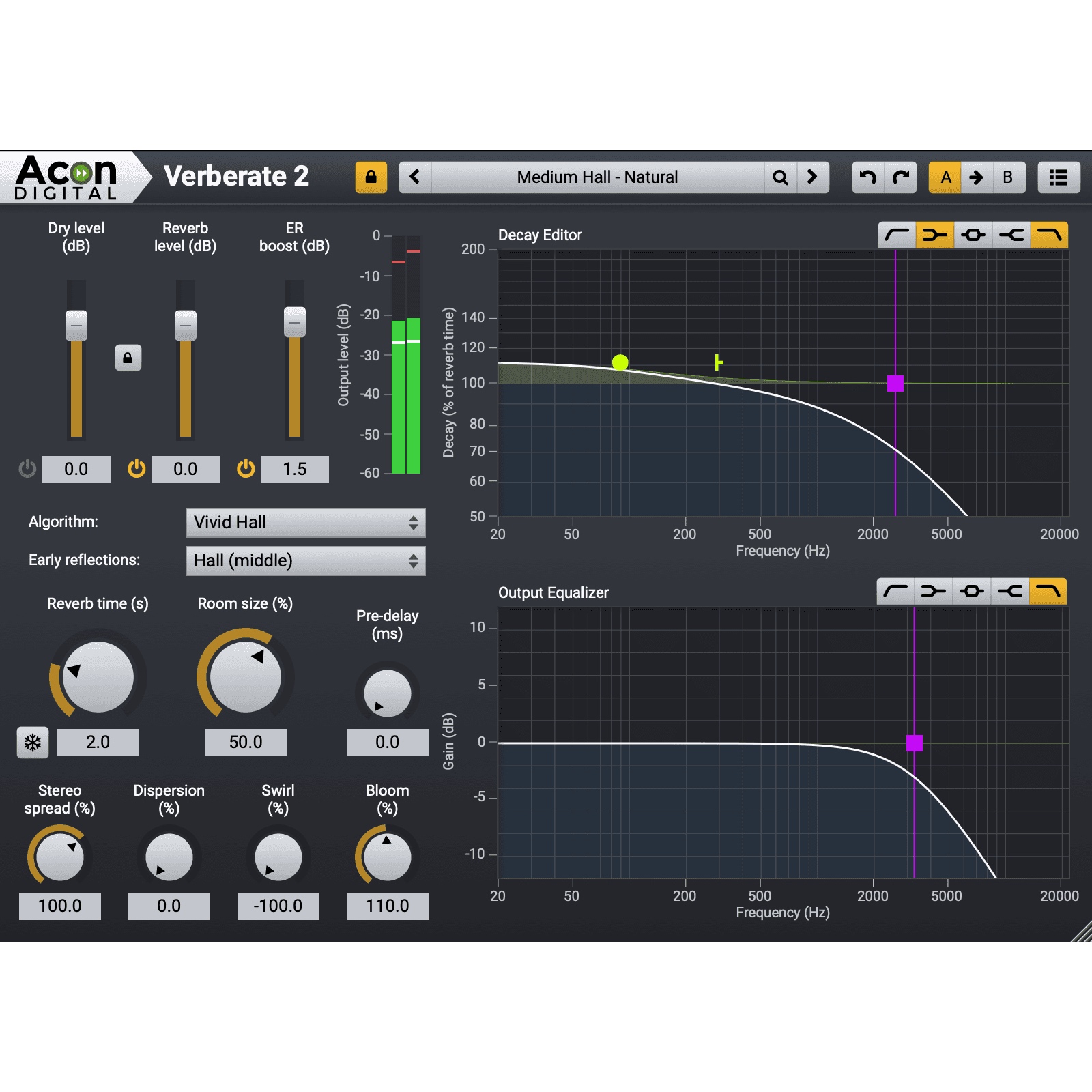Click the preset search magnifier icon
The height and width of the screenshot is (1092, 1092).
tap(780, 177)
